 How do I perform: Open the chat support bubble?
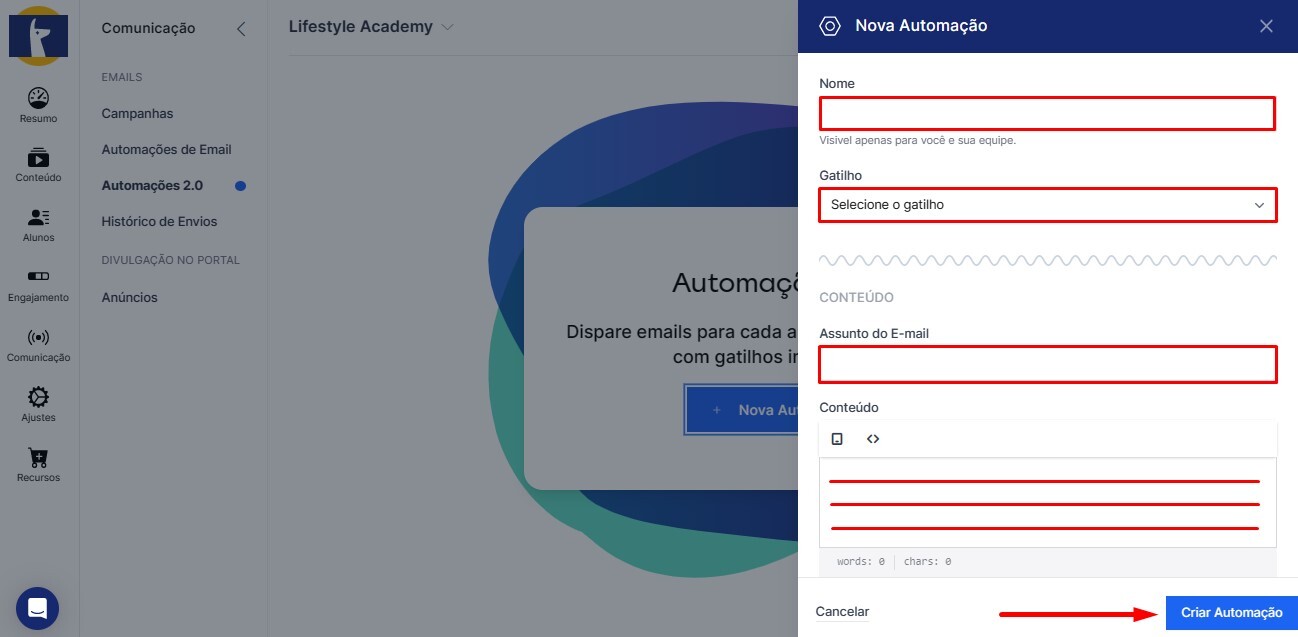(37, 608)
